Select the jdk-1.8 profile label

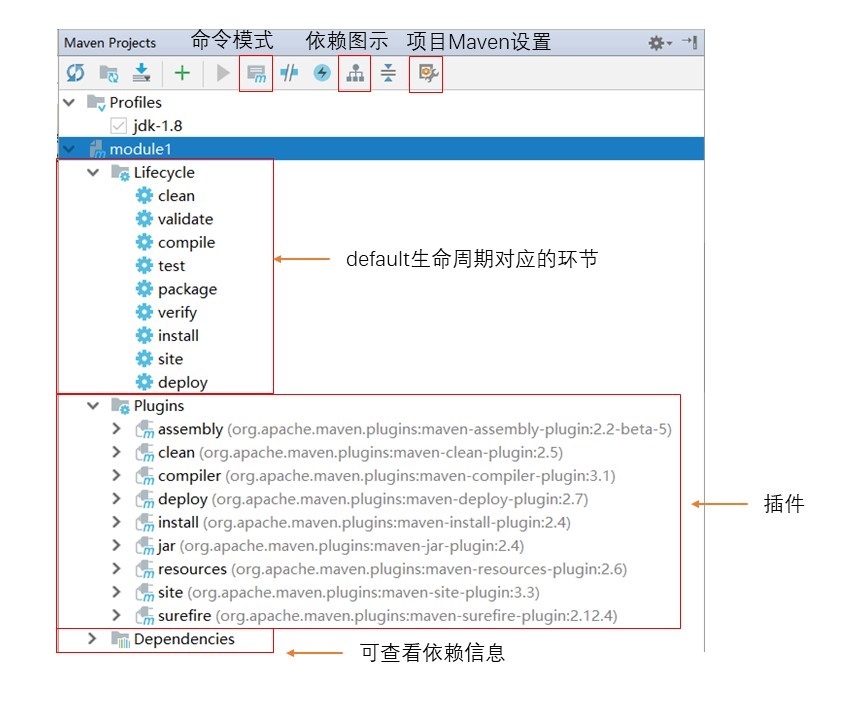157,126
